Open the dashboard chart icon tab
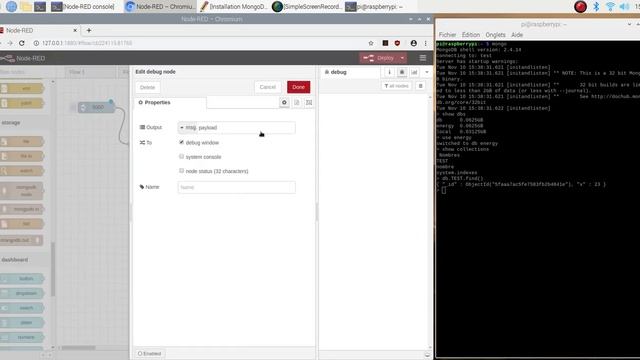 click(414, 72)
